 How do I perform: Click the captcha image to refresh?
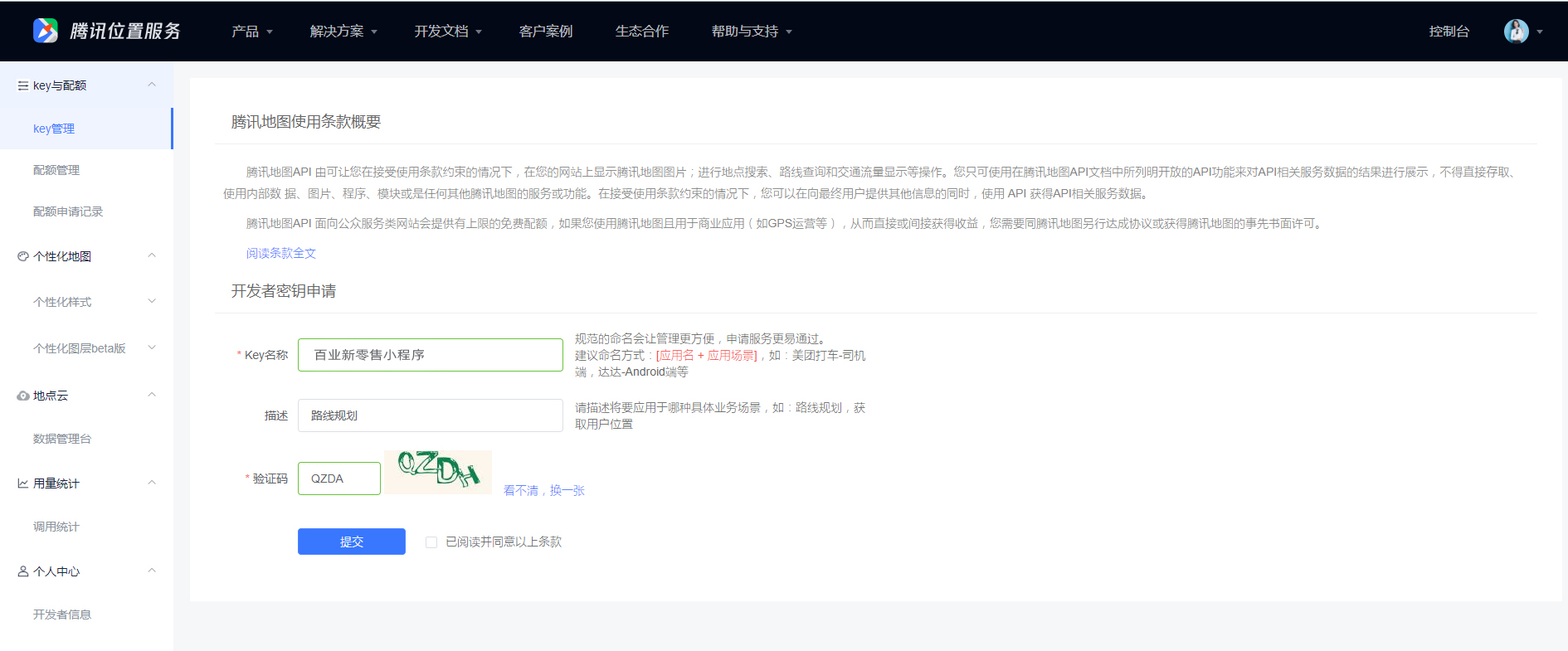point(438,472)
